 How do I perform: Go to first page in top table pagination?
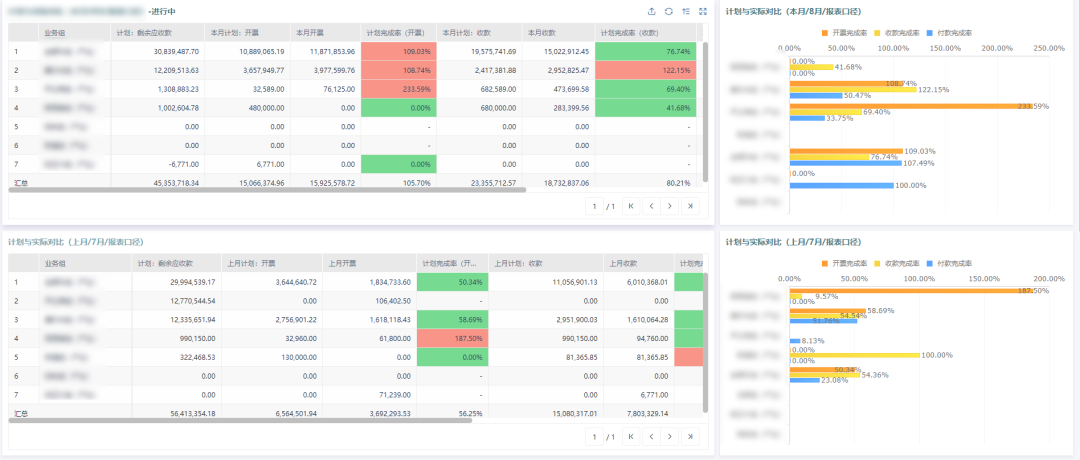click(631, 206)
